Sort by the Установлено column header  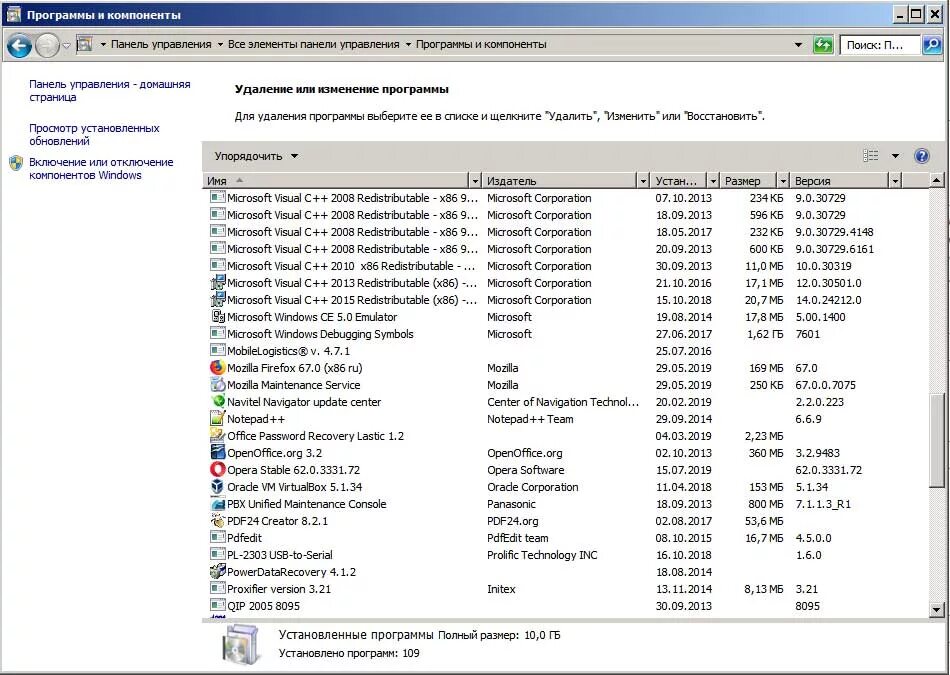pyautogui.click(x=679, y=181)
